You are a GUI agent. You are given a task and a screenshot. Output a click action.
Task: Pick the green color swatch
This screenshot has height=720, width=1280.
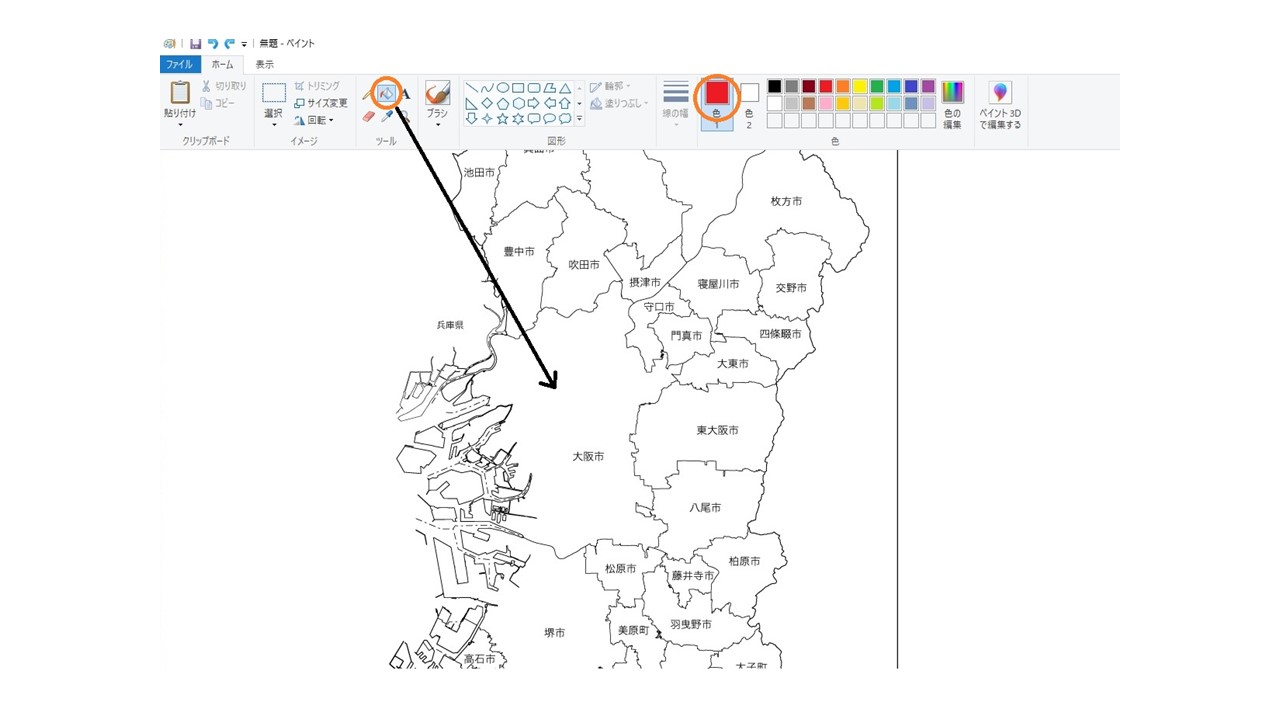877,87
